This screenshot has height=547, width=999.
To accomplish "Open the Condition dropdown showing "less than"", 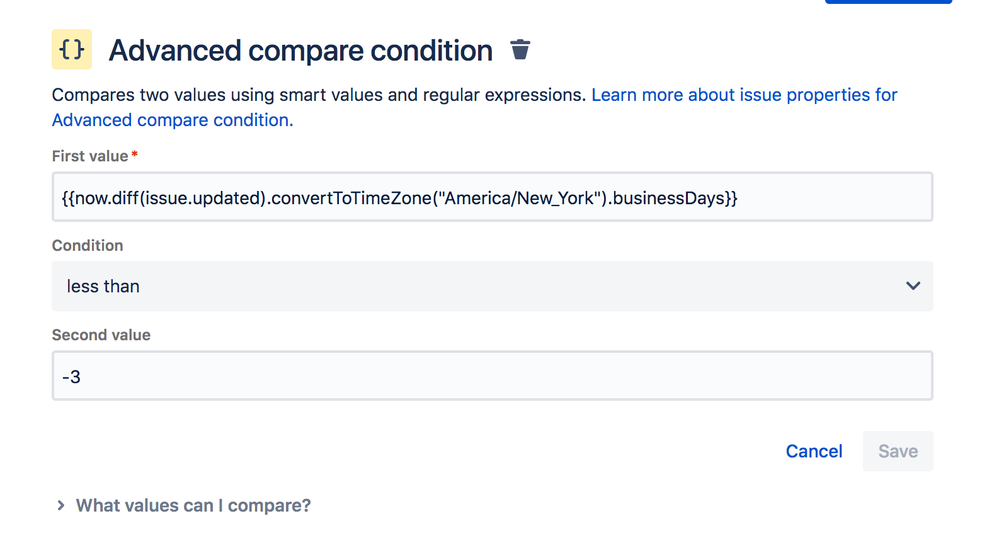I will tap(492, 286).
